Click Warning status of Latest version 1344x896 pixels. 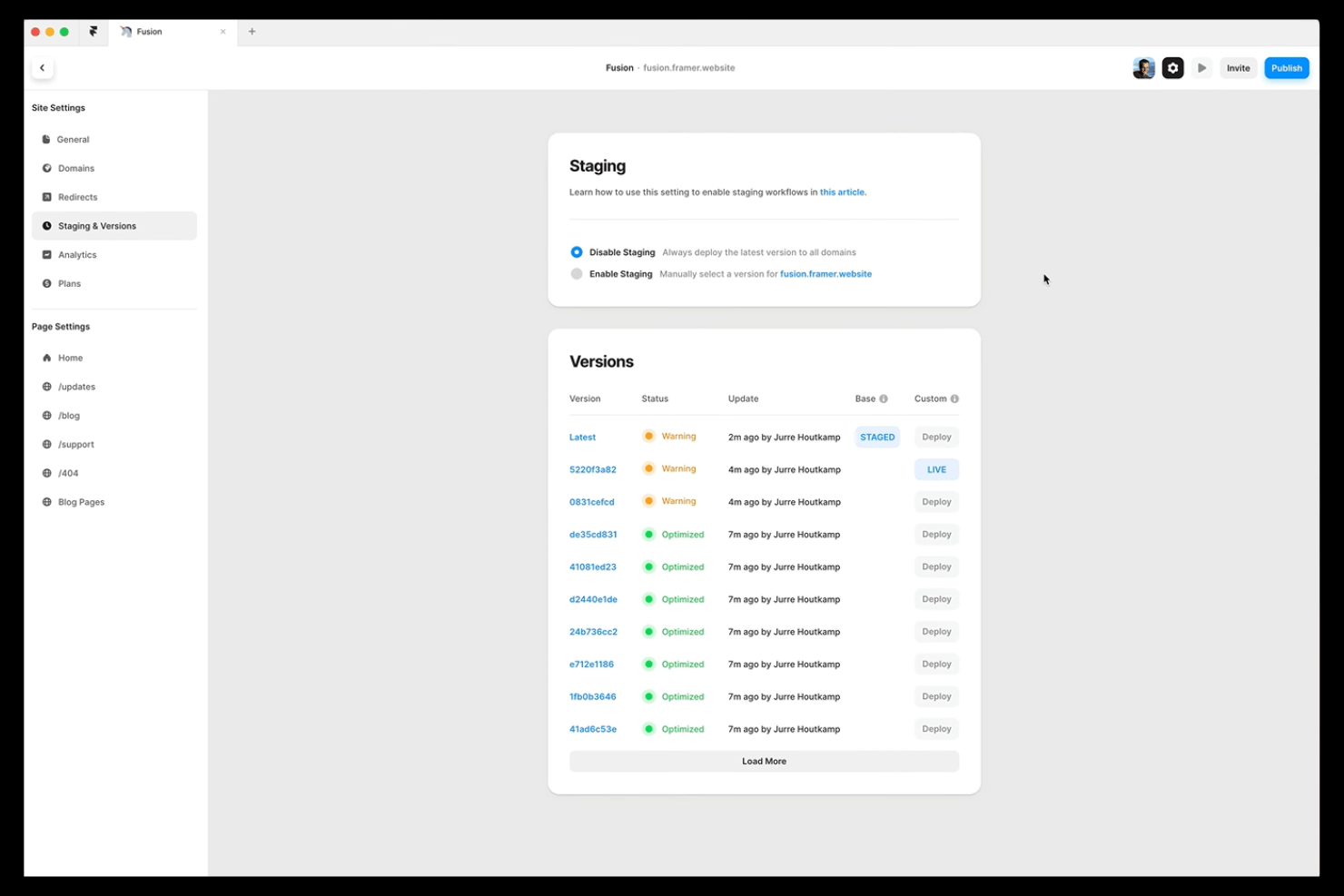click(x=669, y=437)
